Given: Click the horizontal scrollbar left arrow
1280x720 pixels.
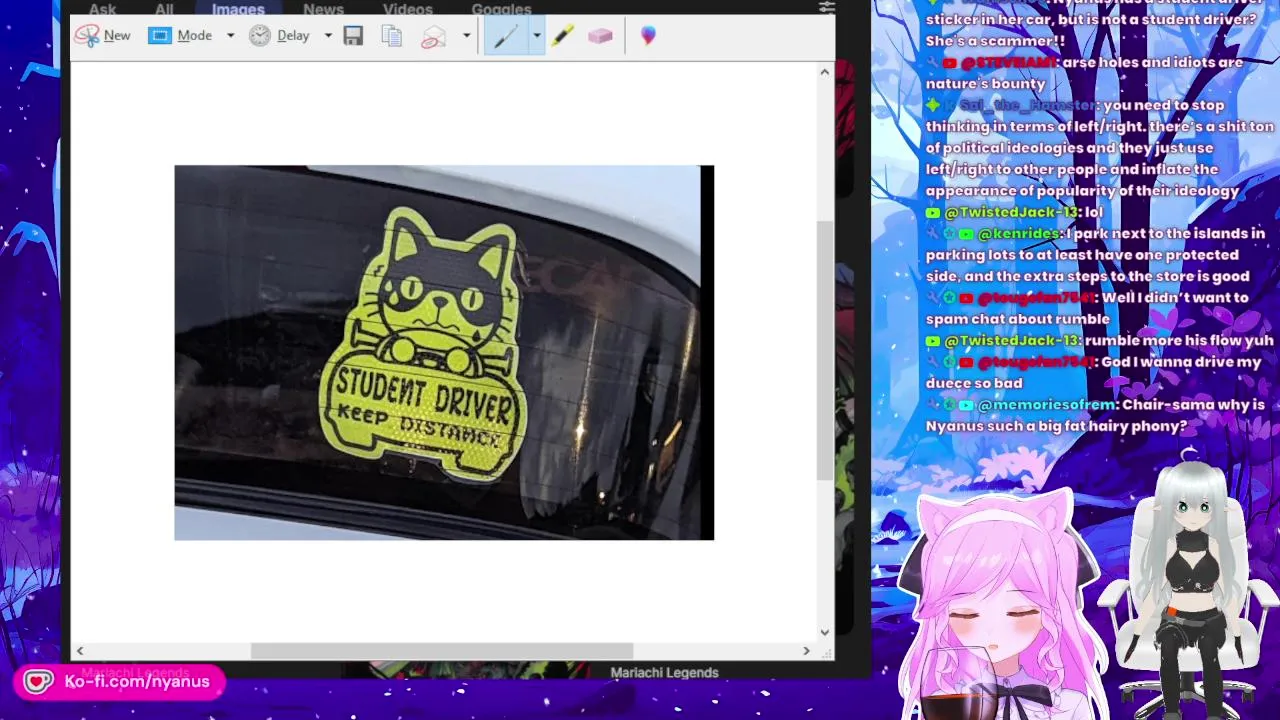Looking at the screenshot, I should tap(80, 650).
